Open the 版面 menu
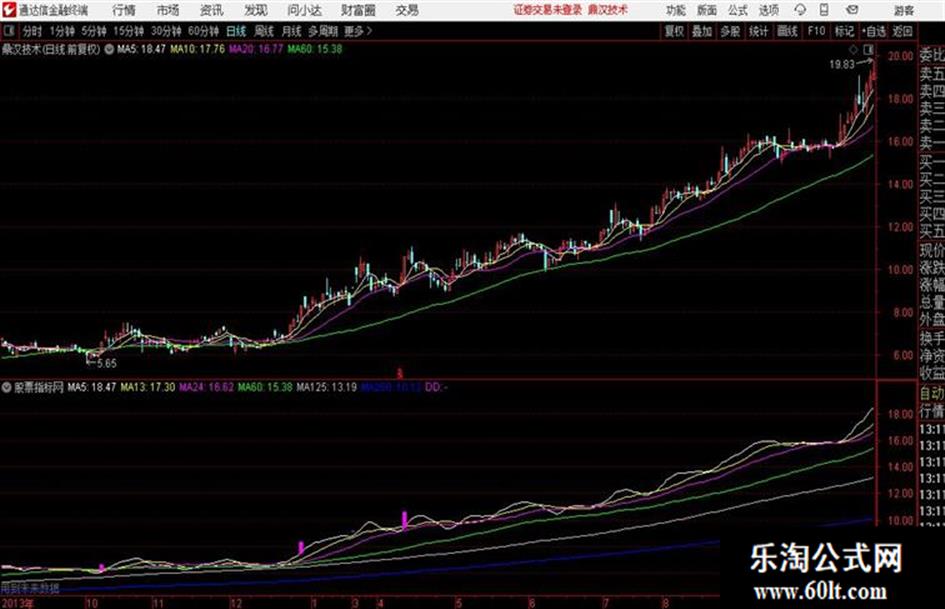The width and height of the screenshot is (945, 609). tap(707, 10)
